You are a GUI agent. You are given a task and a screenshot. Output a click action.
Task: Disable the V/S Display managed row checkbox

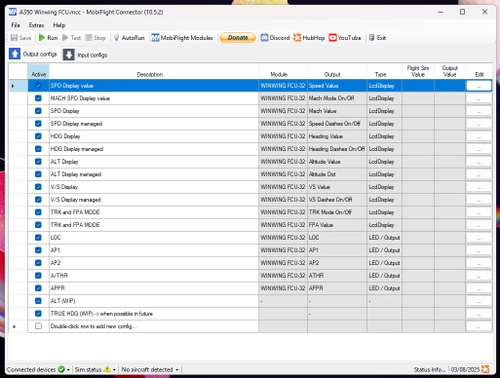point(38,199)
